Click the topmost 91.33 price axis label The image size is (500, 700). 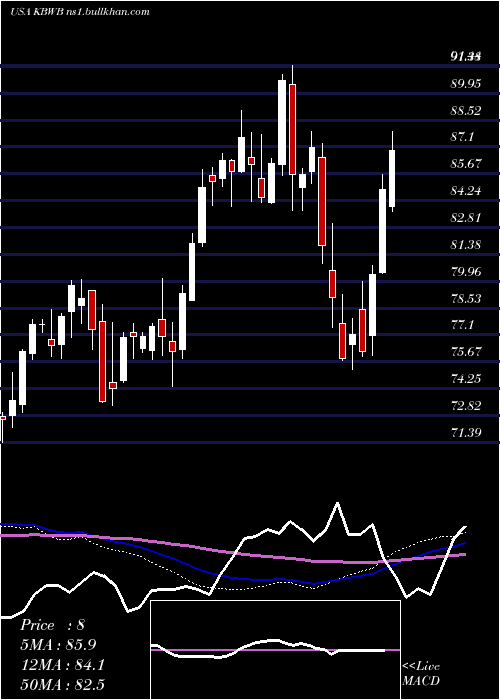click(x=466, y=57)
